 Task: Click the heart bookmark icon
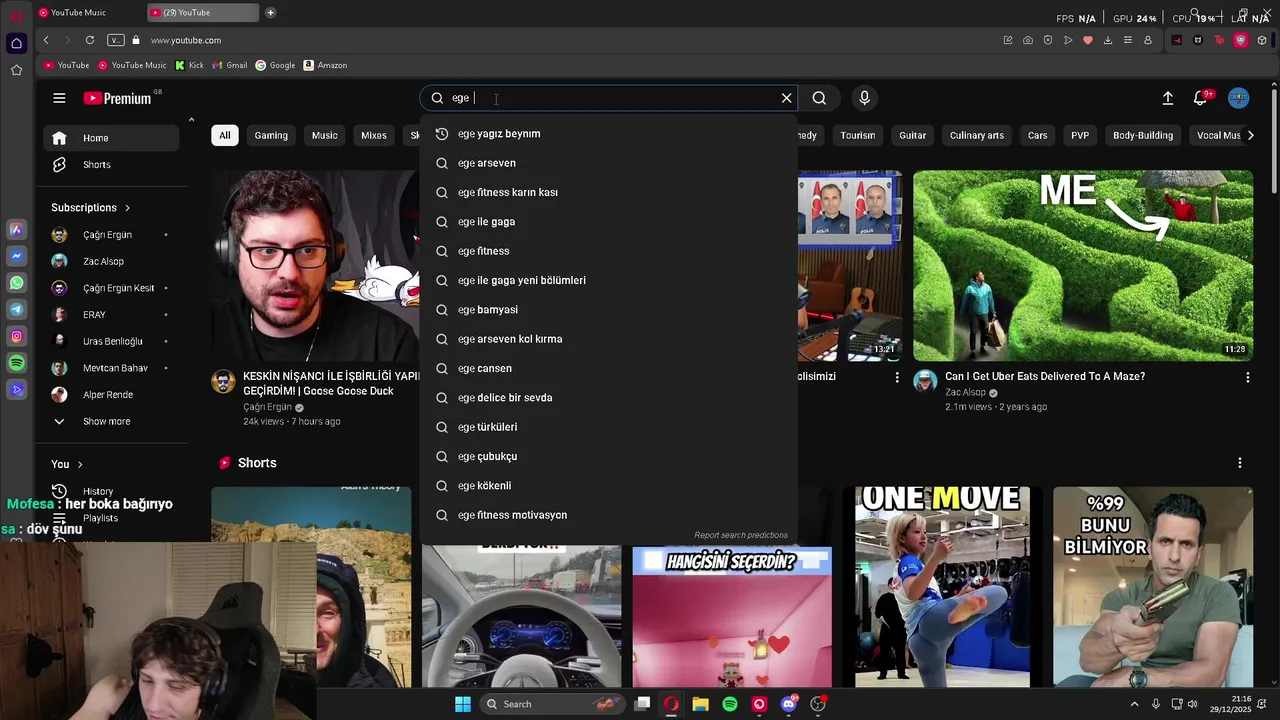coord(1088,40)
